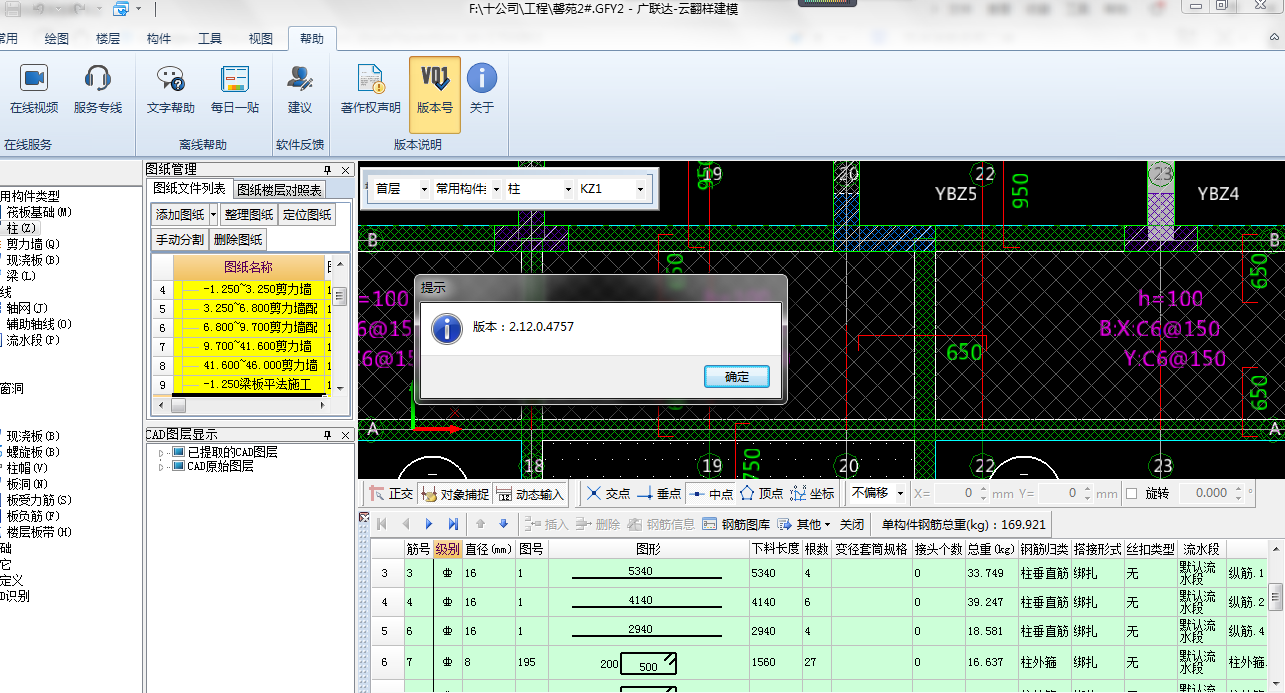The height and width of the screenshot is (693, 1285).
Task: Expand CAD原始图层 tree node
Action: [x=161, y=466]
